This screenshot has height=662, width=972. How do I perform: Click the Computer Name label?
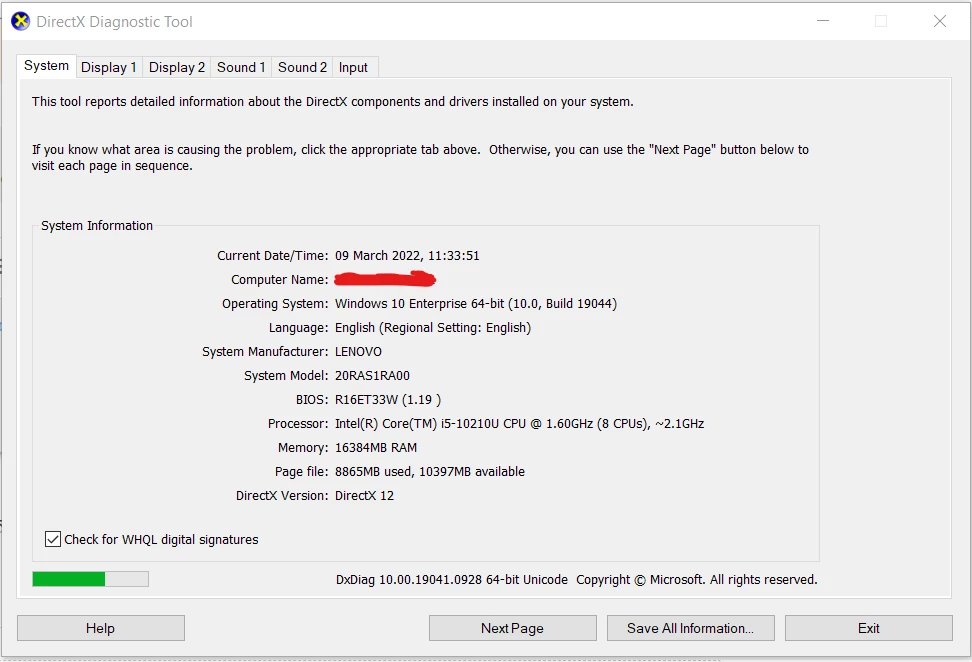coord(280,280)
